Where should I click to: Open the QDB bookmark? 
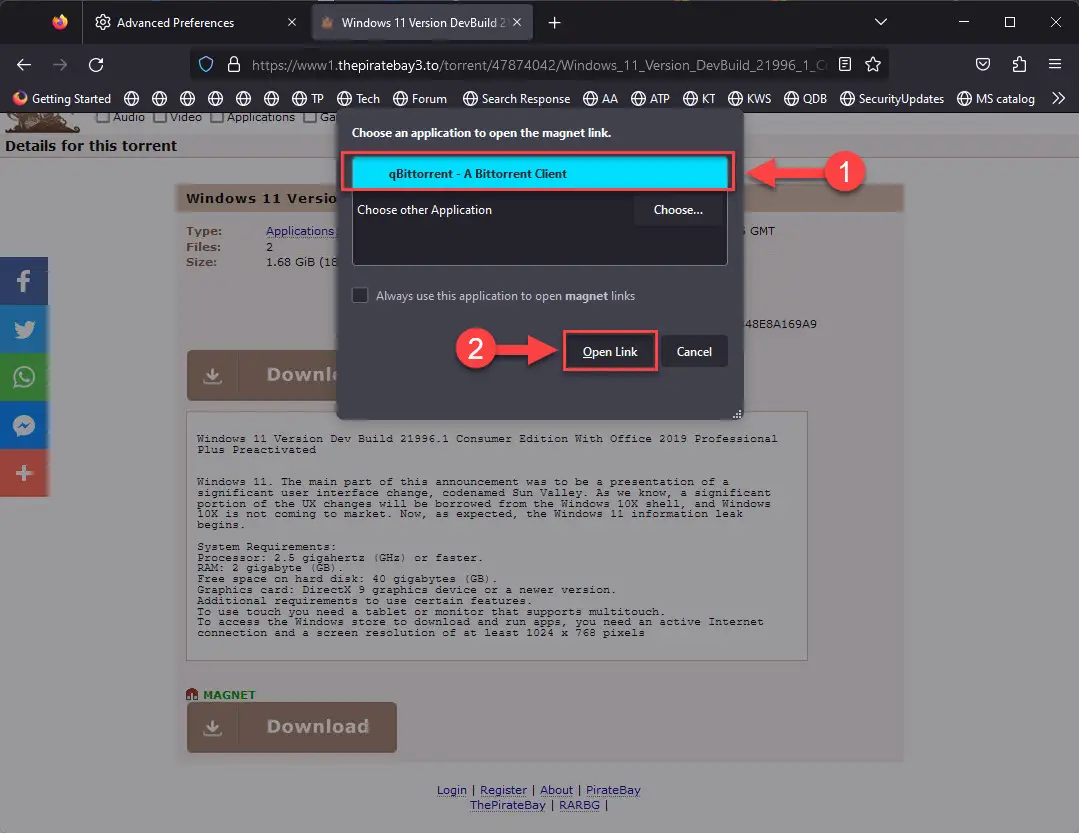point(805,98)
